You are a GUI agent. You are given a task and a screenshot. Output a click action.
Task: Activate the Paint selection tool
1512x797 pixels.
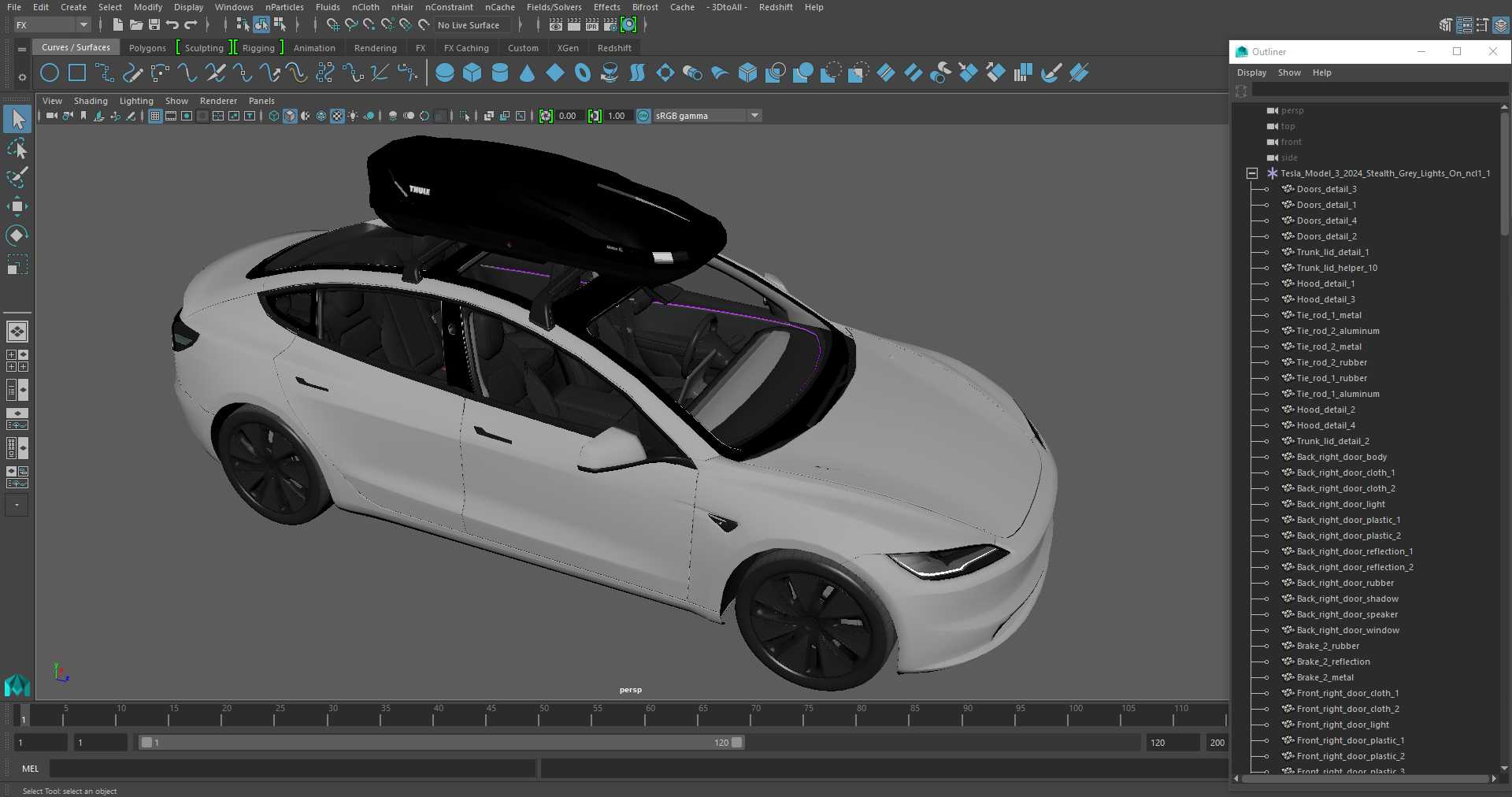(x=17, y=178)
